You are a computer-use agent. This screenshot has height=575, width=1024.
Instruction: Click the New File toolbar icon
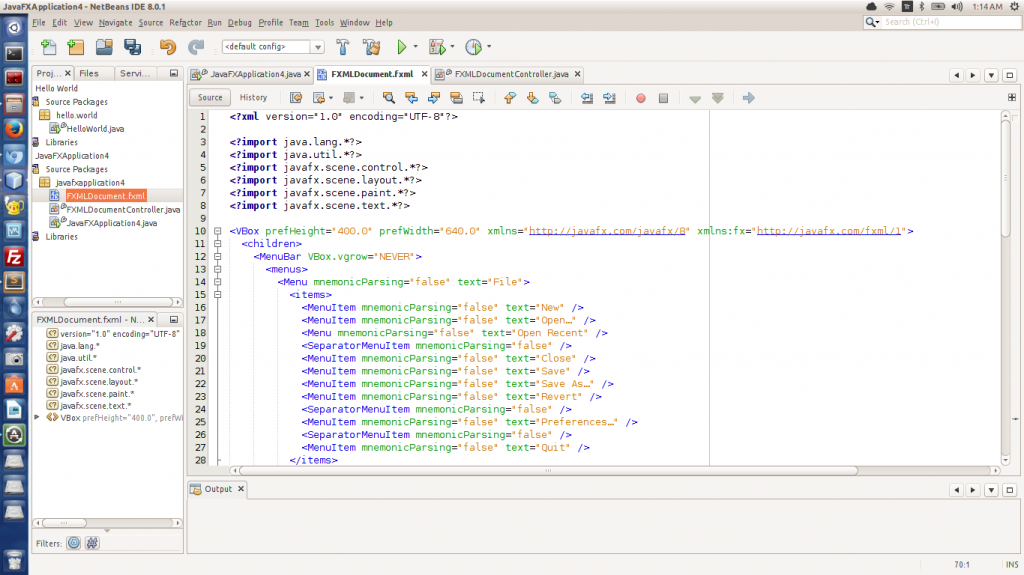(48, 47)
